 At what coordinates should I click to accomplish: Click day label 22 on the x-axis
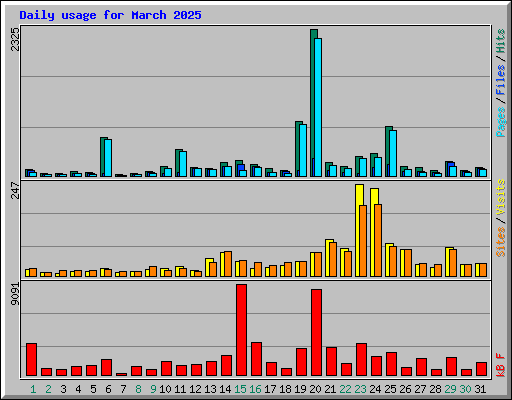pyautogui.click(x=345, y=389)
